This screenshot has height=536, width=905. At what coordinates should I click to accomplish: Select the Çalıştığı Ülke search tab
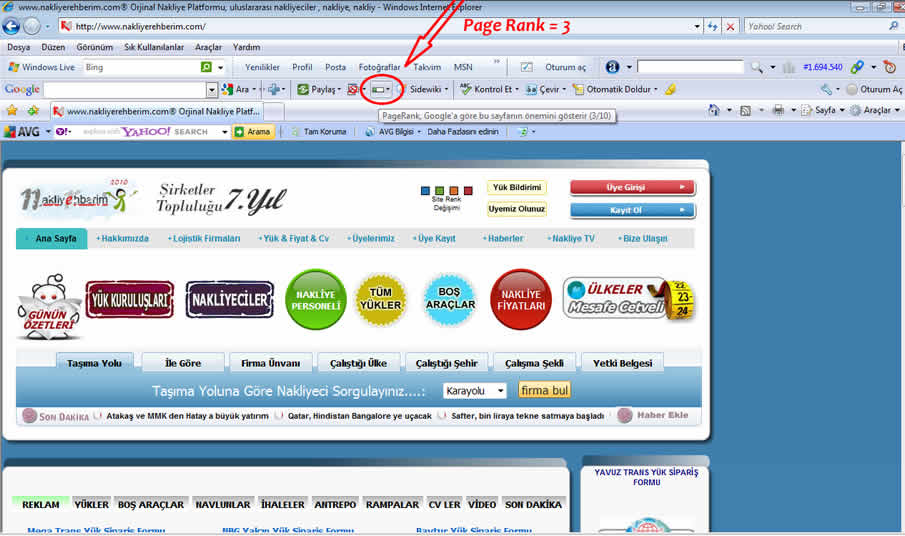(x=359, y=363)
